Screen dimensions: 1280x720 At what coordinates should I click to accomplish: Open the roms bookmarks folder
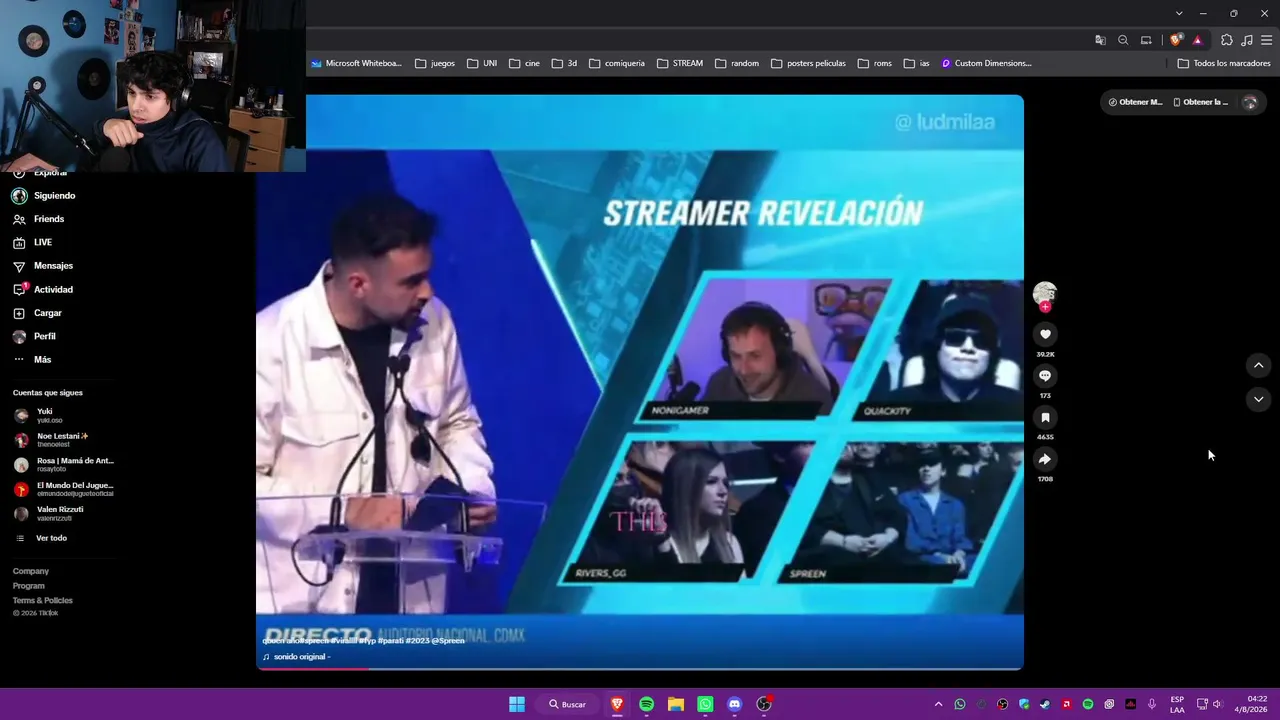(x=875, y=63)
